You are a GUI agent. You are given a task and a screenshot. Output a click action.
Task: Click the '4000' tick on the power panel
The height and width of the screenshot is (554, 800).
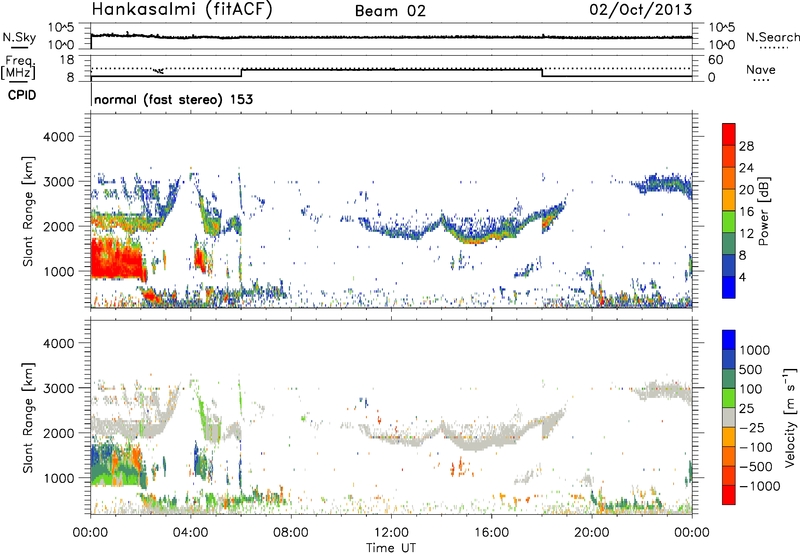tap(58, 137)
